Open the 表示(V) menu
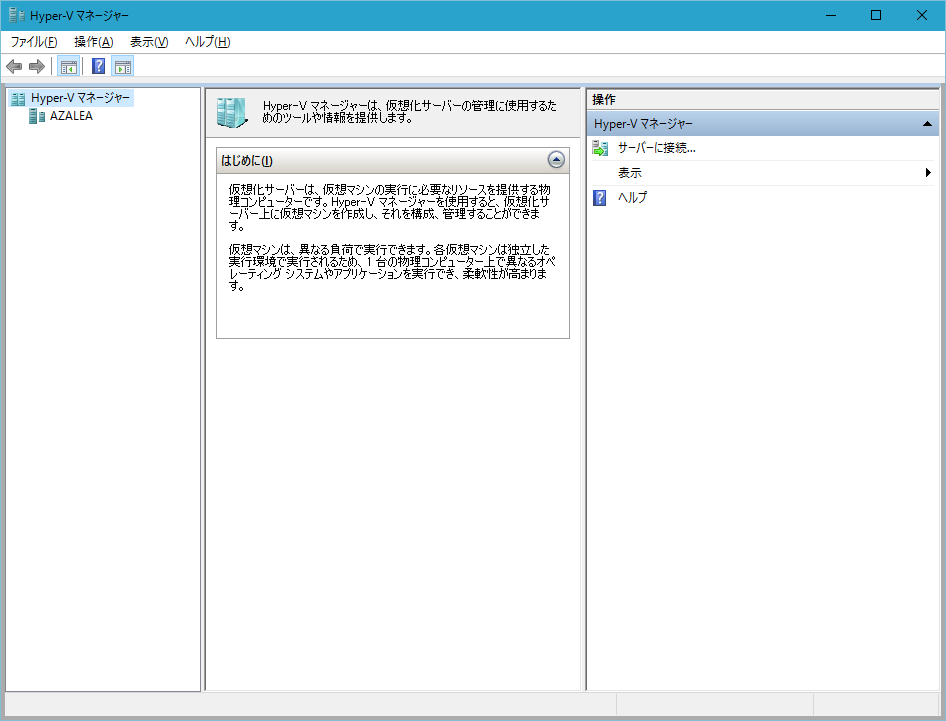 149,42
